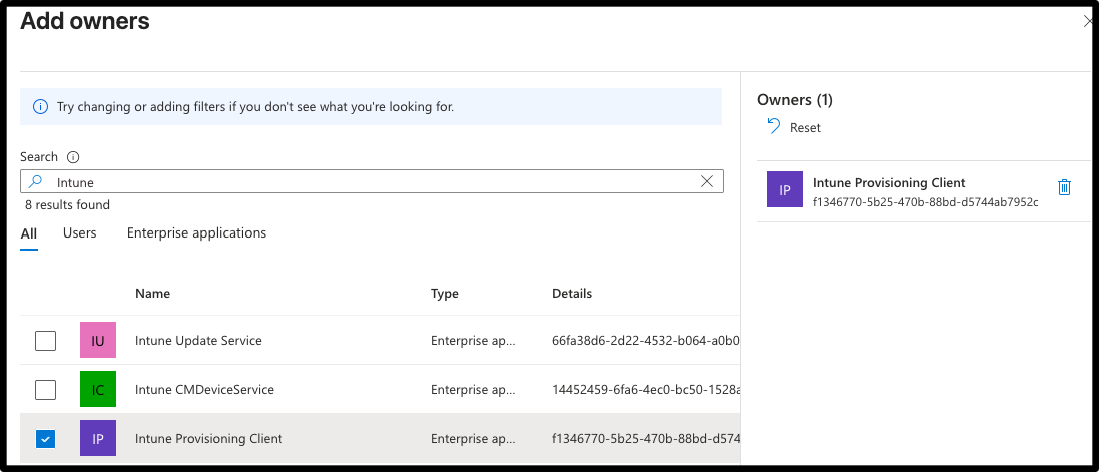The image size is (1099, 472).
Task: Click the IP avatar in the Owners panel
Action: [x=785, y=189]
